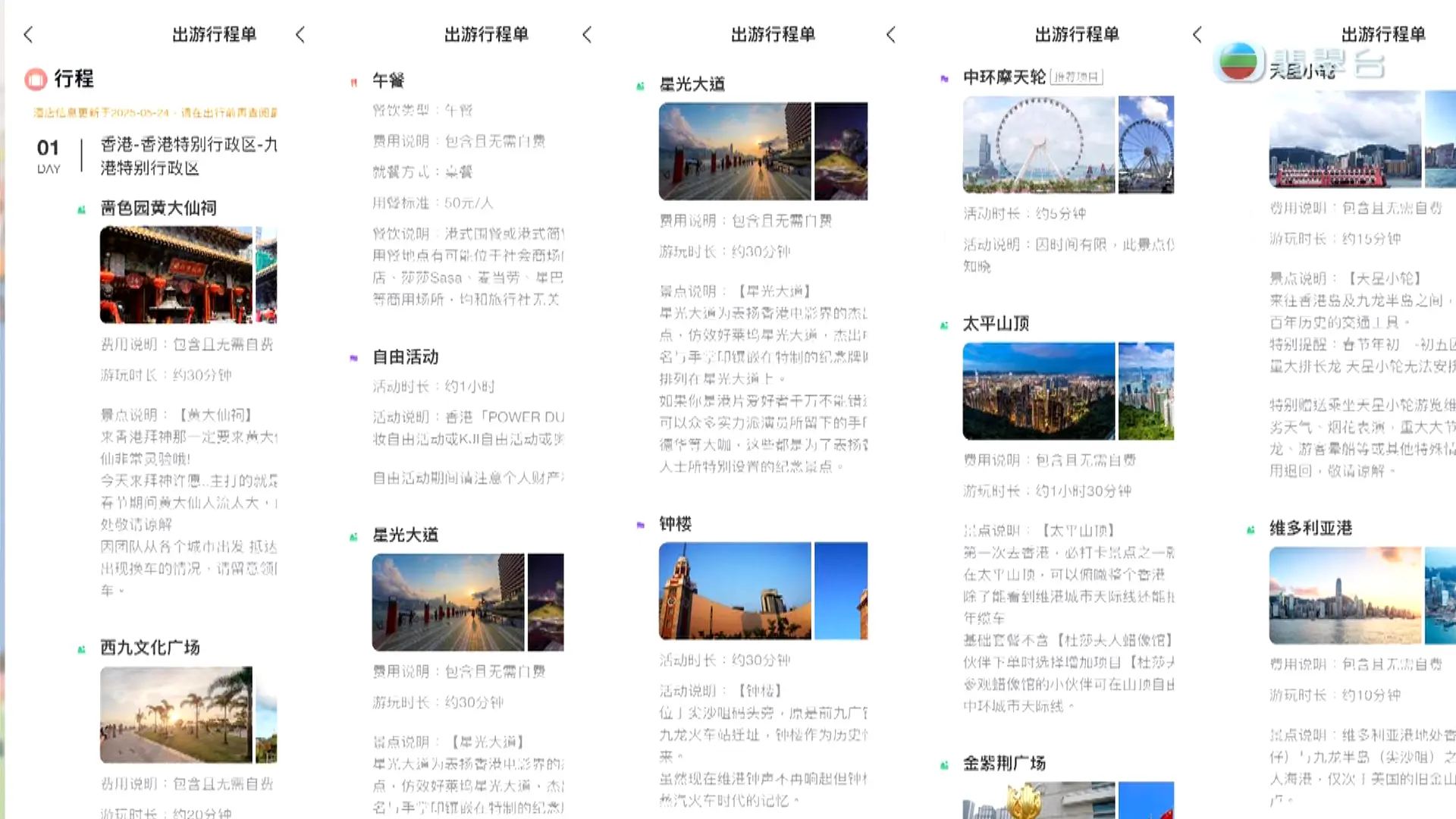Click the marker icon beside 西九文化广场
Screen dimensions: 1456x819
82,649
